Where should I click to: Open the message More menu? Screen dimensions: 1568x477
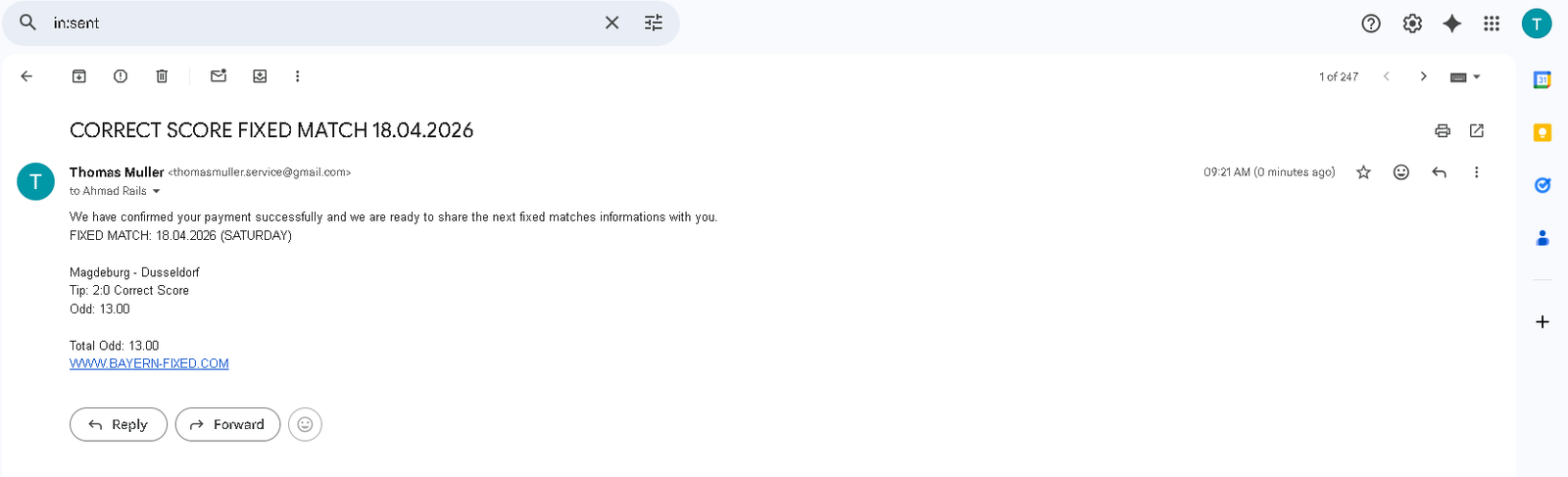click(x=1476, y=172)
